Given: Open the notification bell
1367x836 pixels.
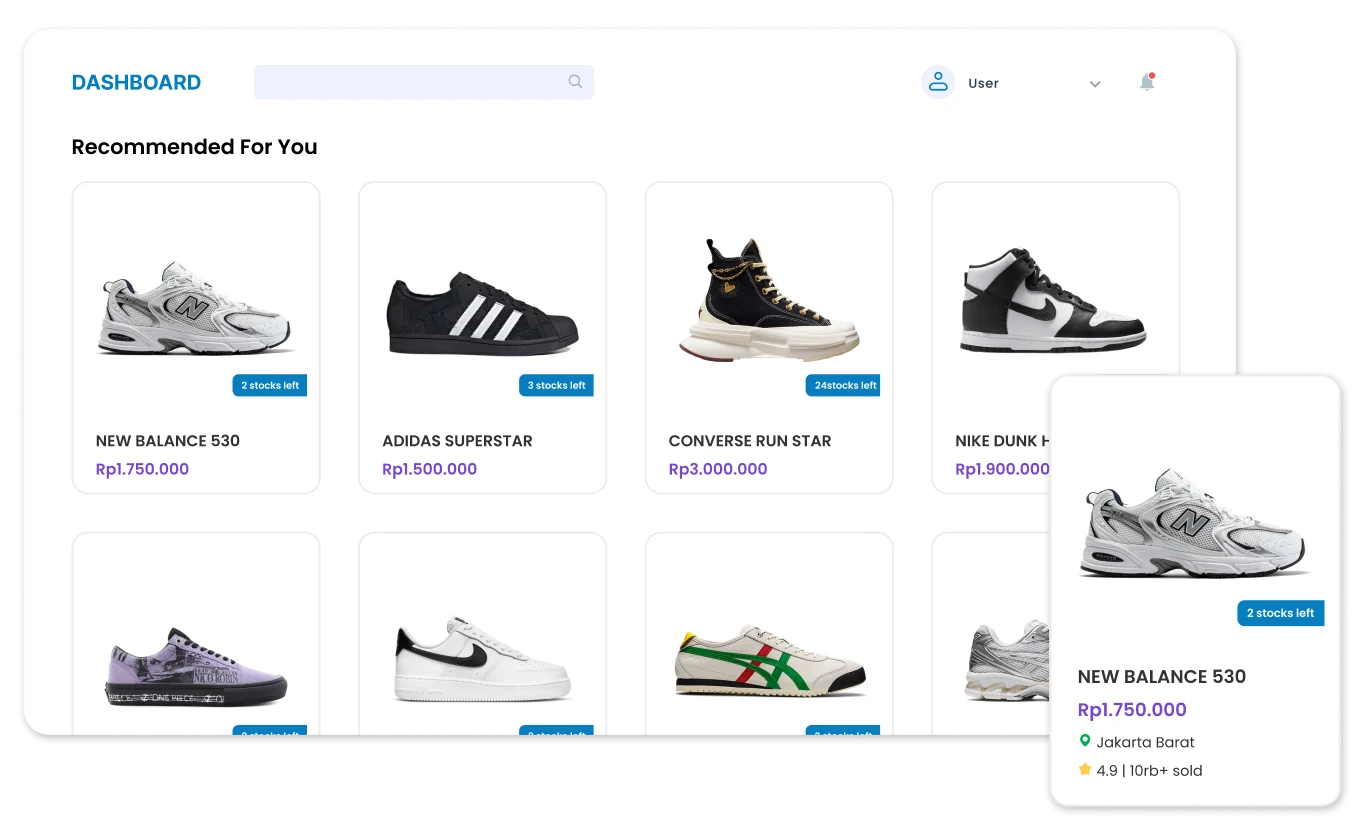Looking at the screenshot, I should point(1147,82).
